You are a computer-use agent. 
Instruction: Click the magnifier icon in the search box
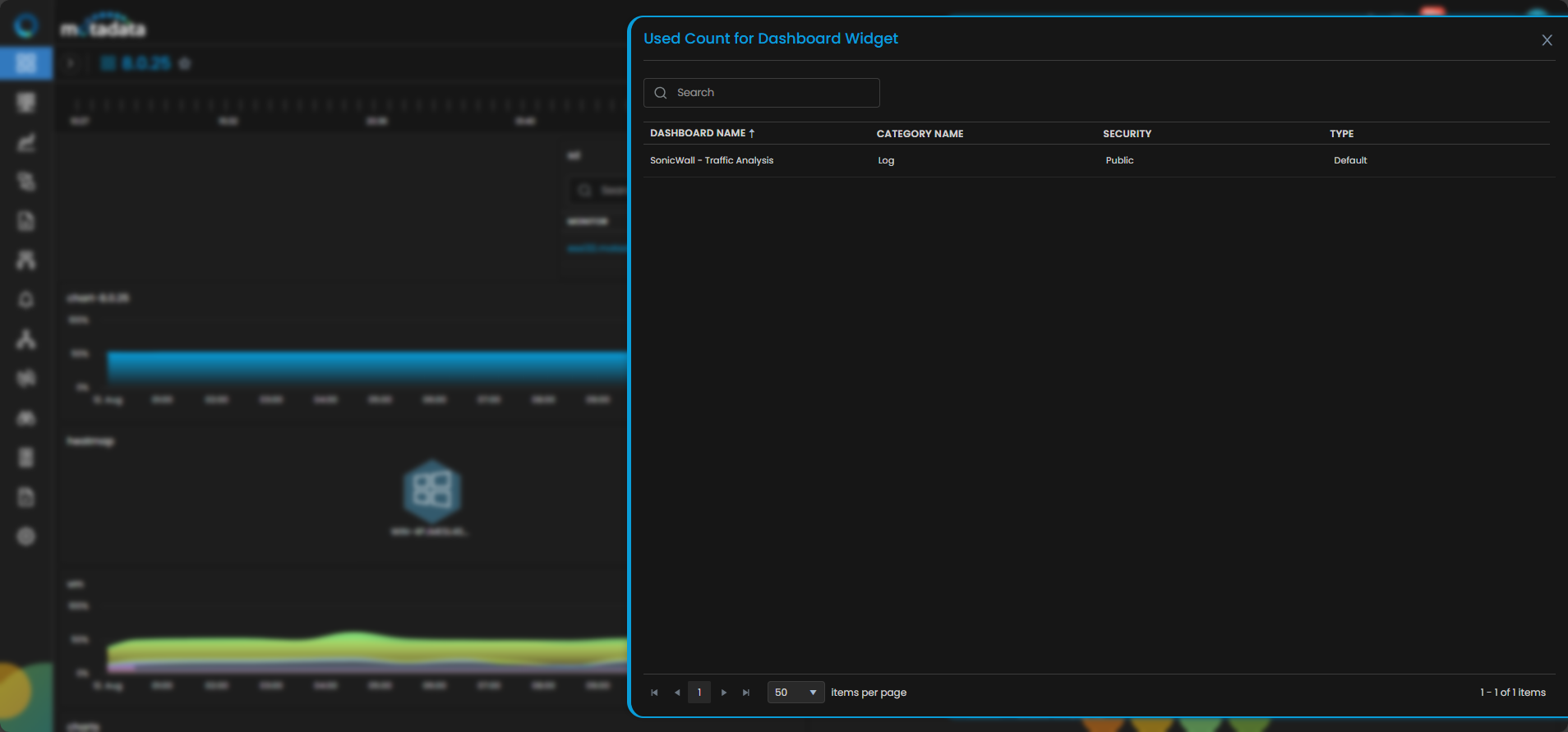[x=660, y=93]
